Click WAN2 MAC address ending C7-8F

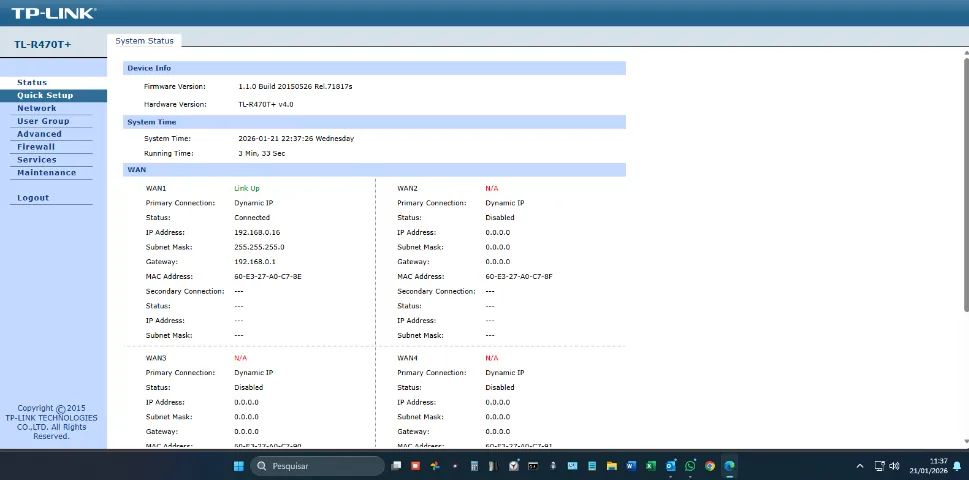(518, 277)
